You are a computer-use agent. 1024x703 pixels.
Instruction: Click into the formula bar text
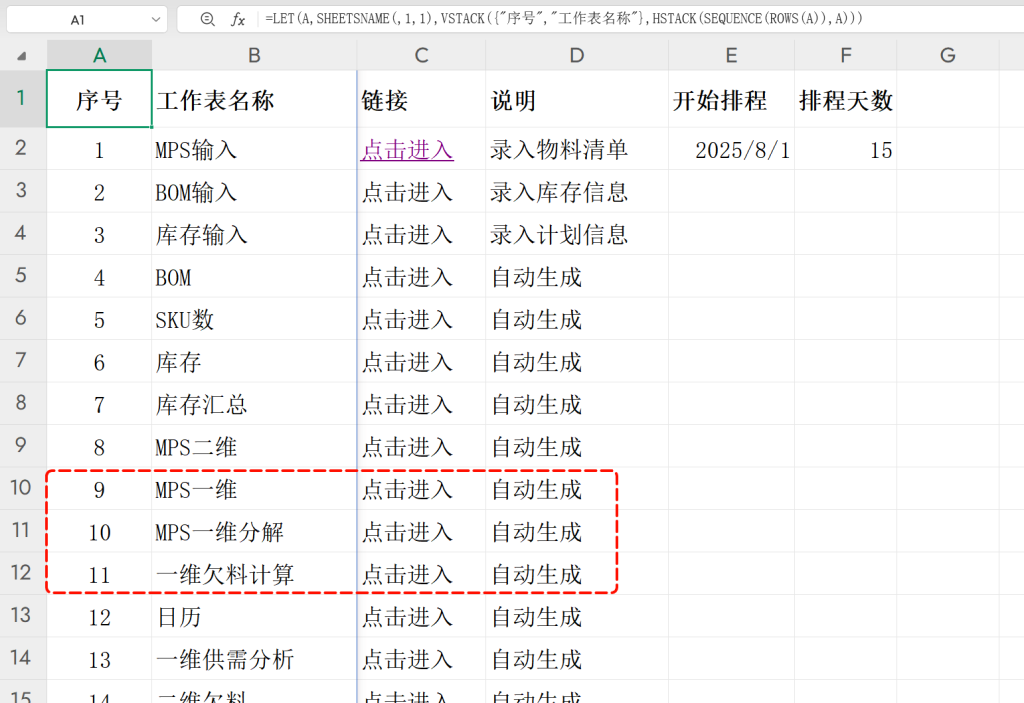(564, 19)
